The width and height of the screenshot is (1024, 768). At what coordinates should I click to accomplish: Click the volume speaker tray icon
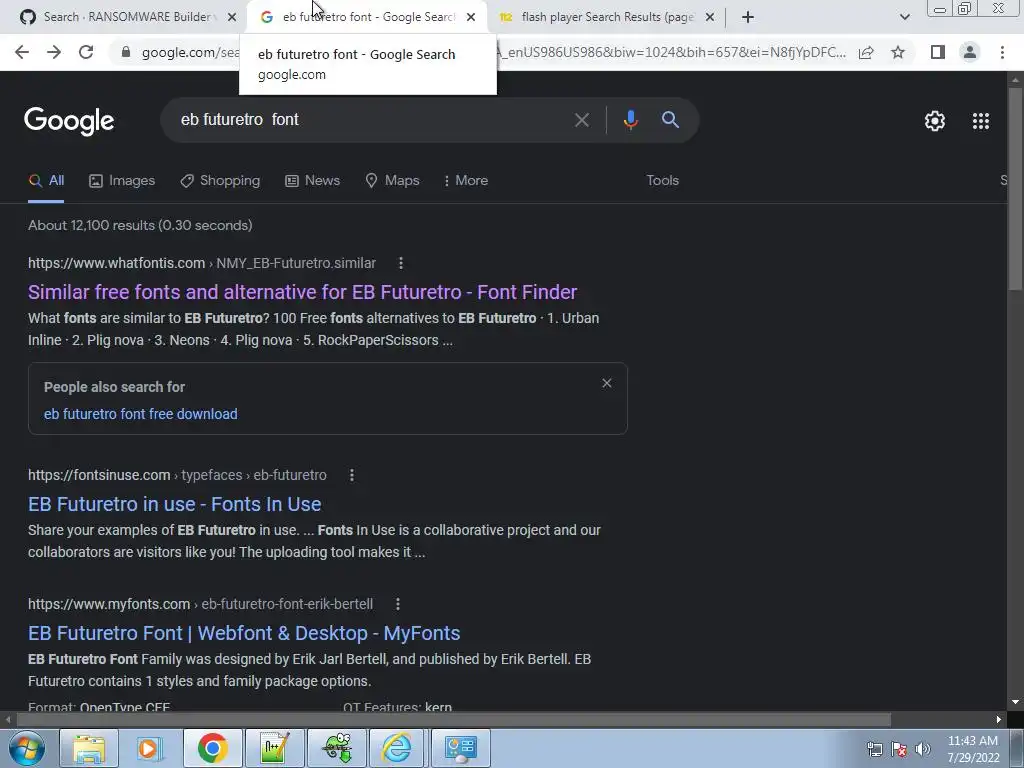pyautogui.click(x=923, y=749)
